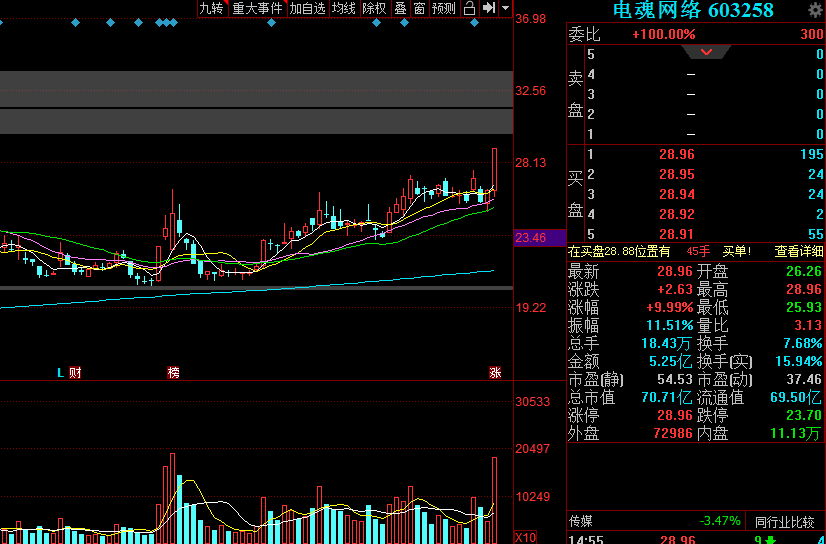Click the 金额 value 5.25亿
Viewport: 826px width, 544px height.
[671, 361]
